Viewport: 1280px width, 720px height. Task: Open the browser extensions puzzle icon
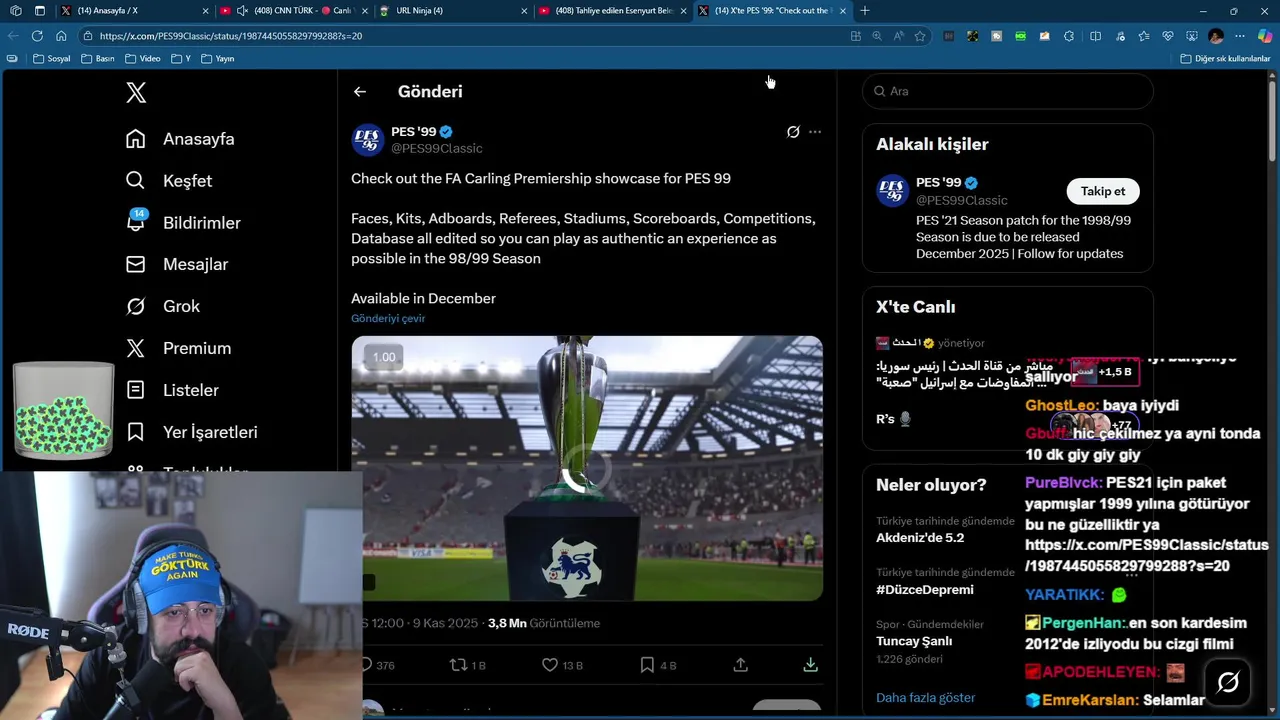click(x=1069, y=36)
